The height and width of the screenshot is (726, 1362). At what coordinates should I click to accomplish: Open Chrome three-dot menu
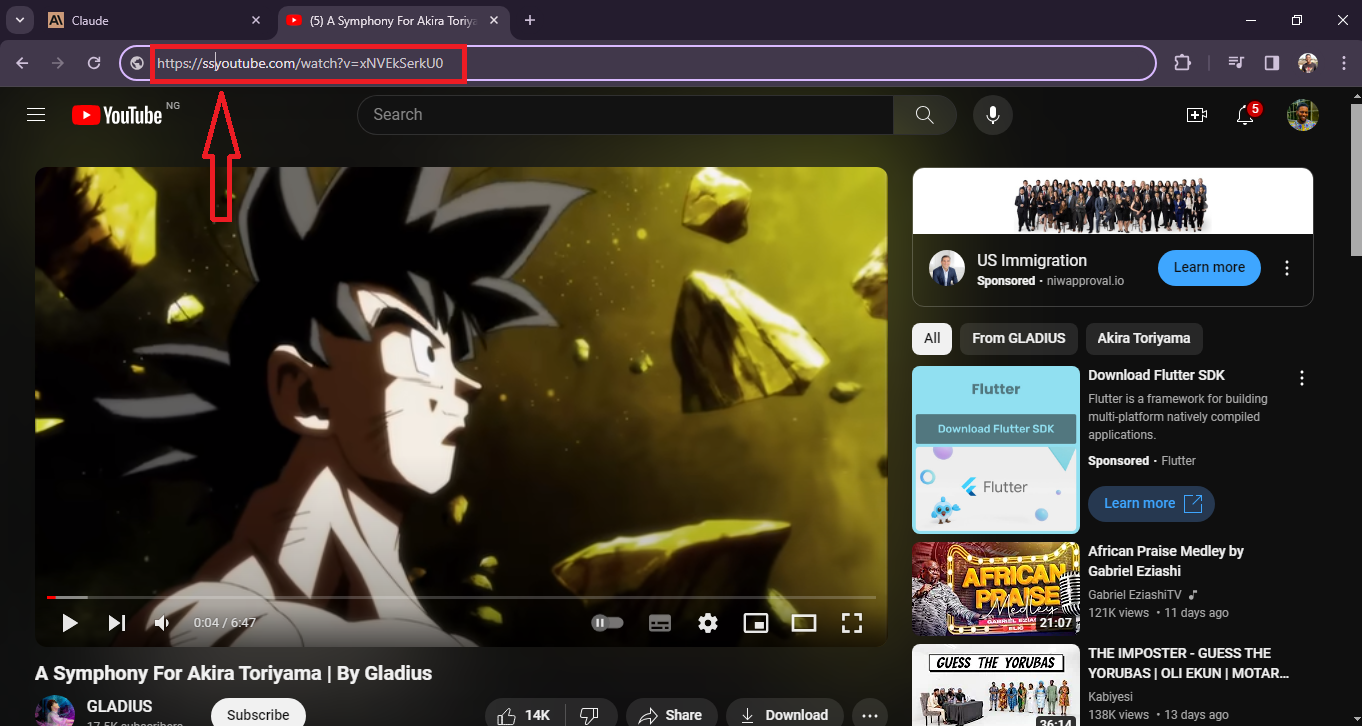[x=1342, y=63]
